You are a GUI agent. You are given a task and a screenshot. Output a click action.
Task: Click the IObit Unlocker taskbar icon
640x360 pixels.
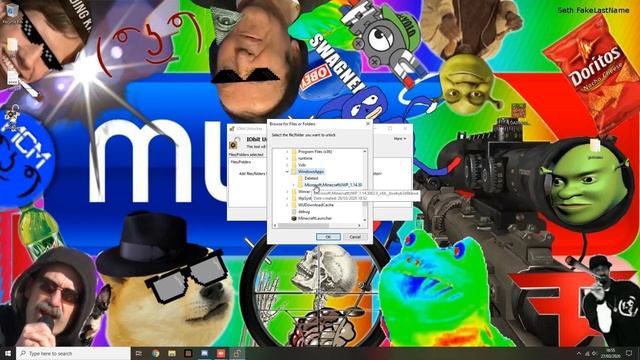coord(237,353)
